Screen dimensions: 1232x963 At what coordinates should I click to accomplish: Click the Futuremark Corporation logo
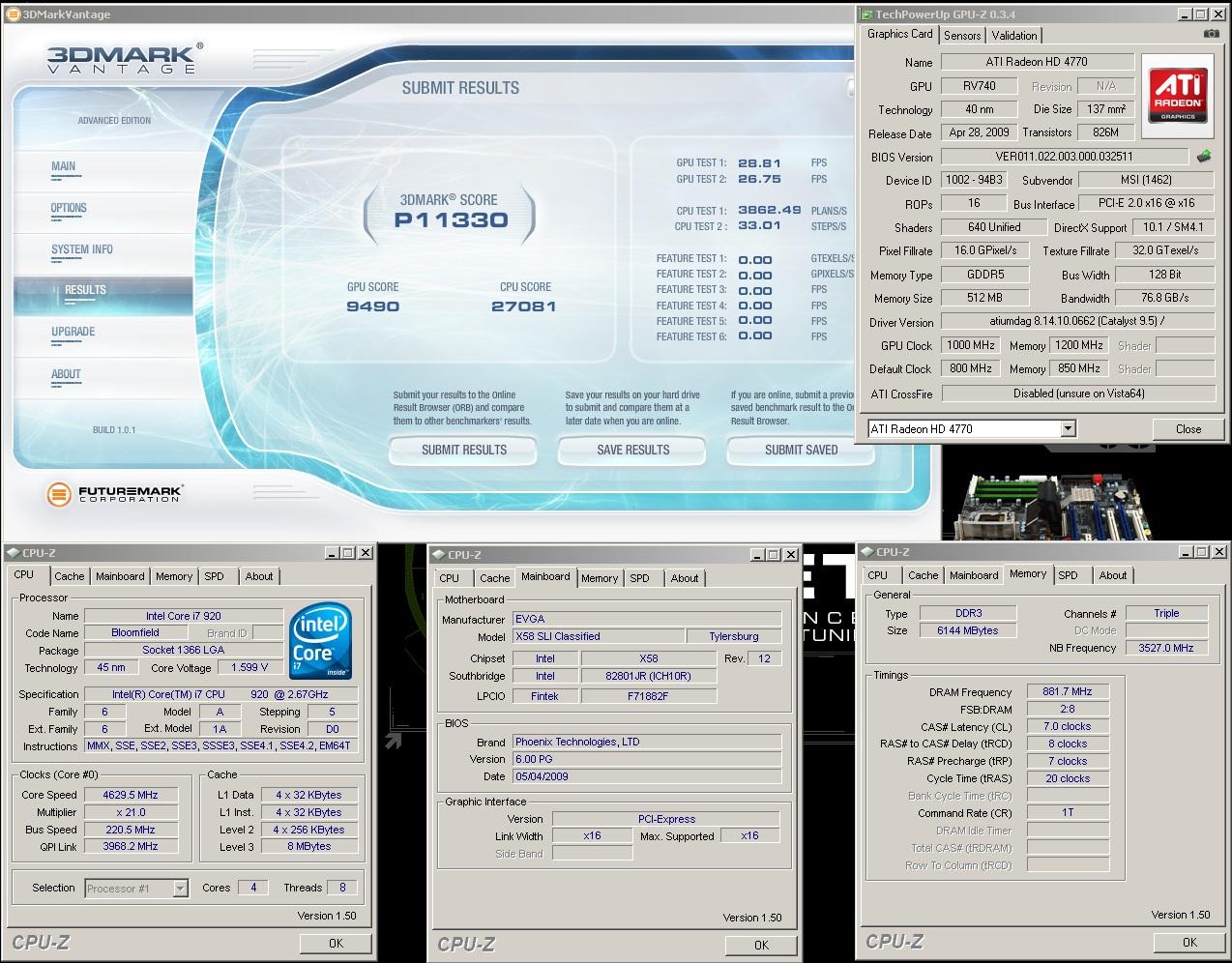pos(116,494)
